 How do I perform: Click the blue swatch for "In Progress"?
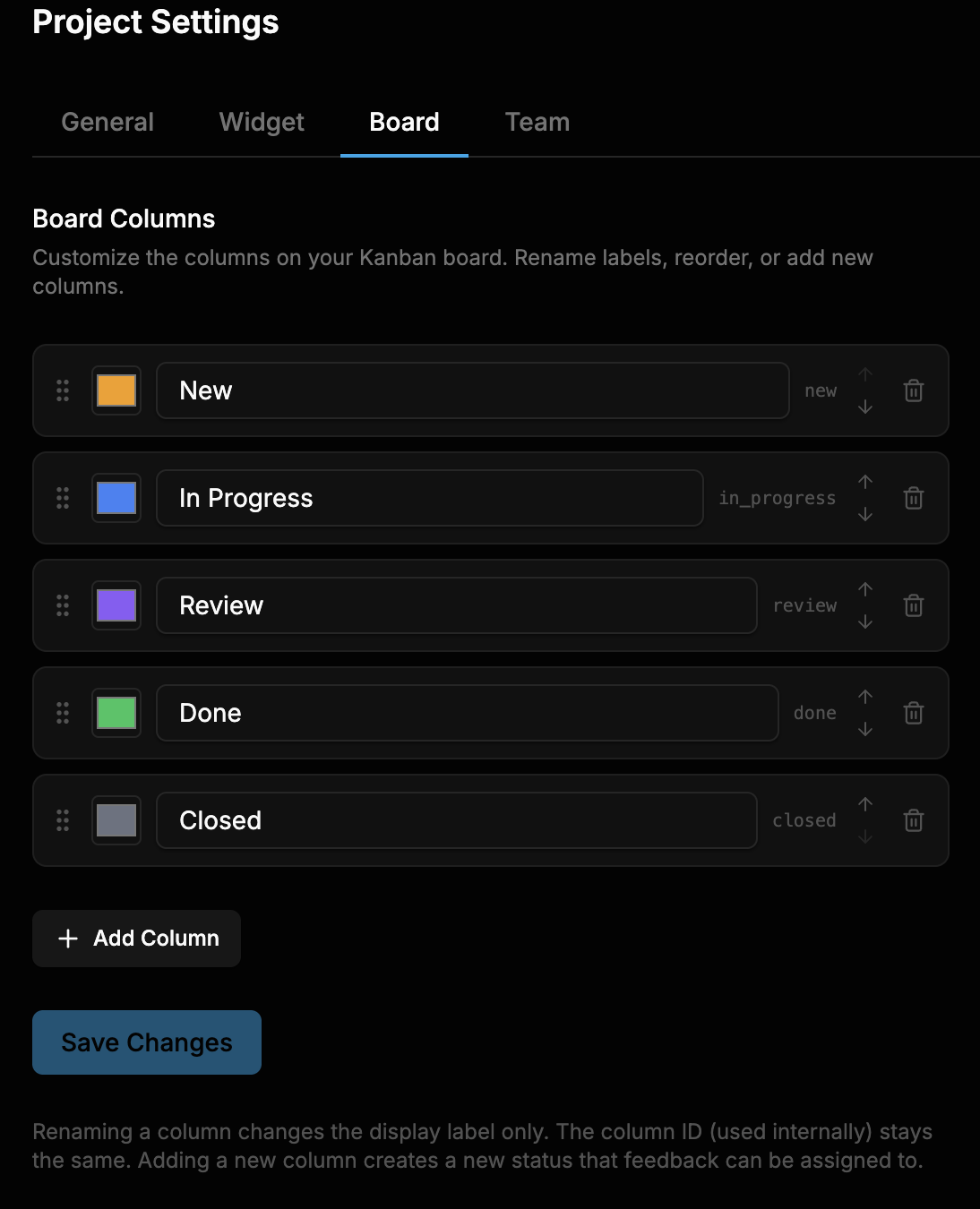pos(116,498)
